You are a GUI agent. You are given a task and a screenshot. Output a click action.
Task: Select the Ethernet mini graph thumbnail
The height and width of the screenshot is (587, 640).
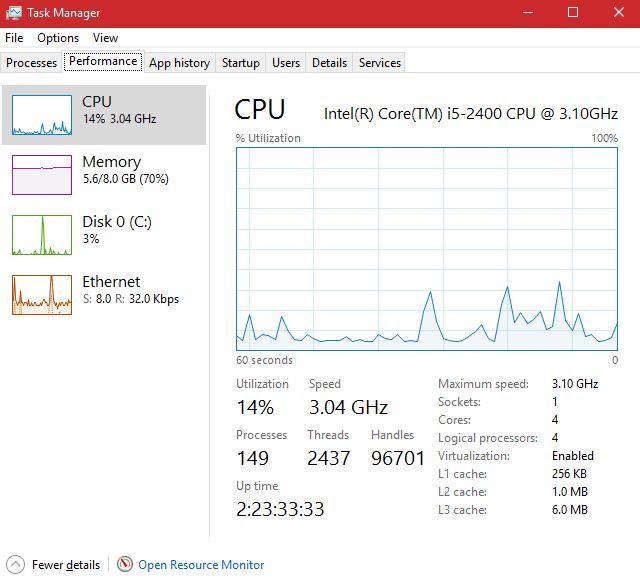pyautogui.click(x=42, y=295)
